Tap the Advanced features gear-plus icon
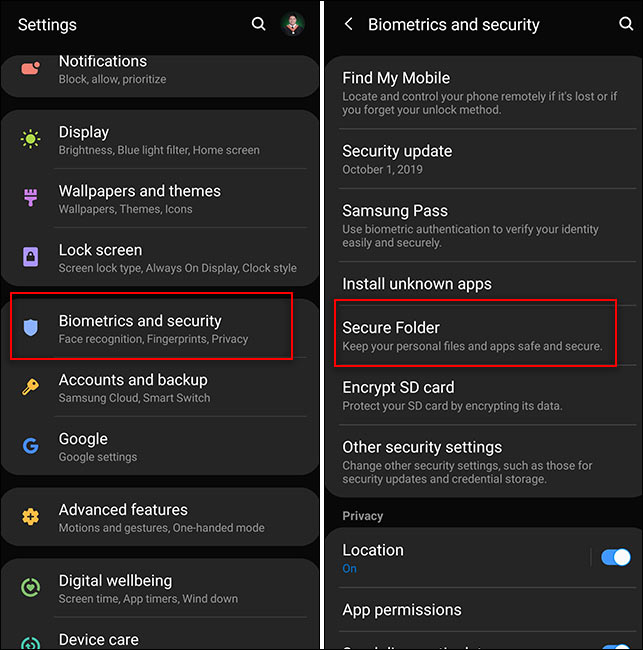Viewport: 643px width, 650px height. point(30,517)
